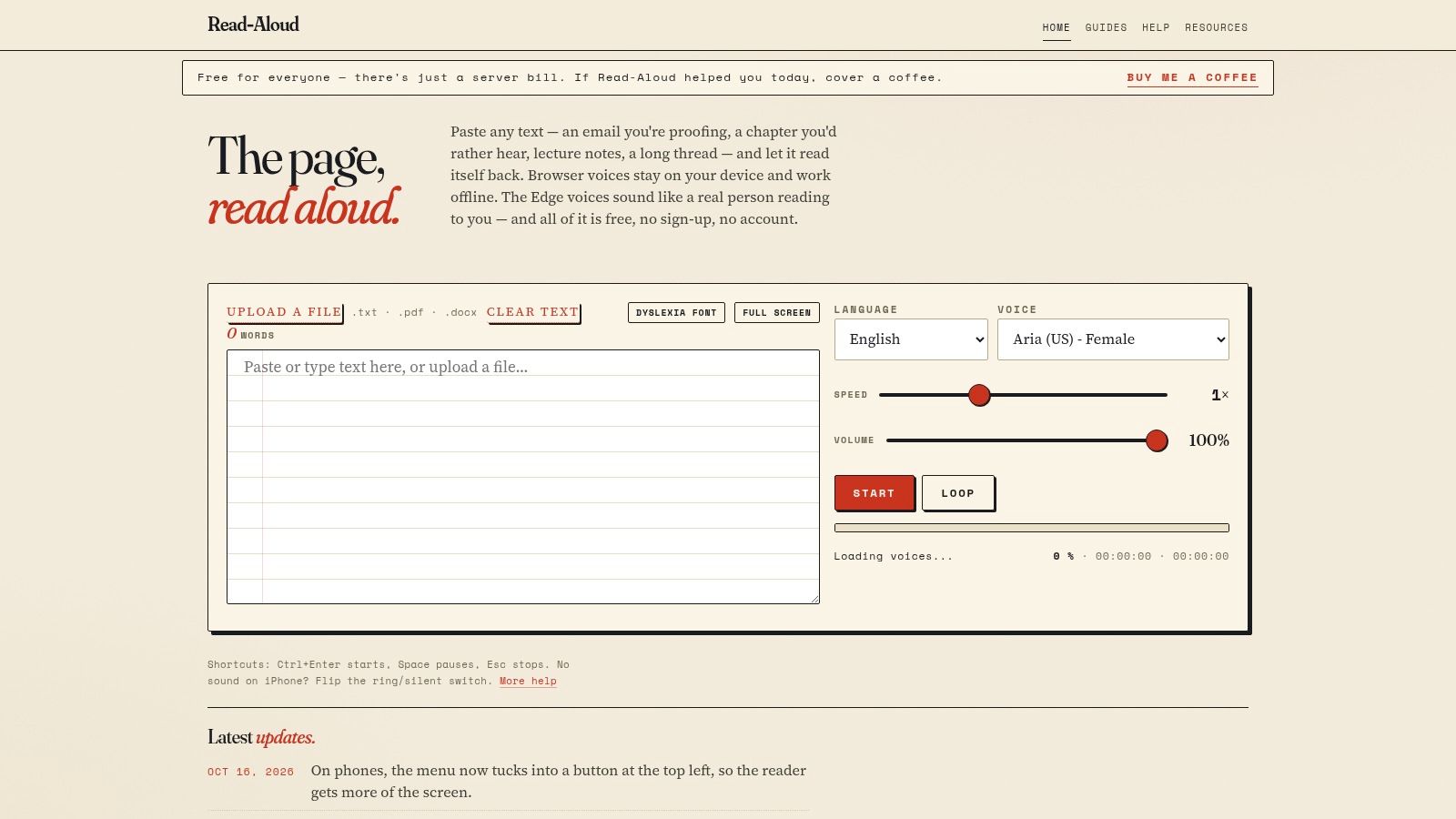Click the Buy Me a Coffee link
1456x819 pixels.
pos(1192,77)
